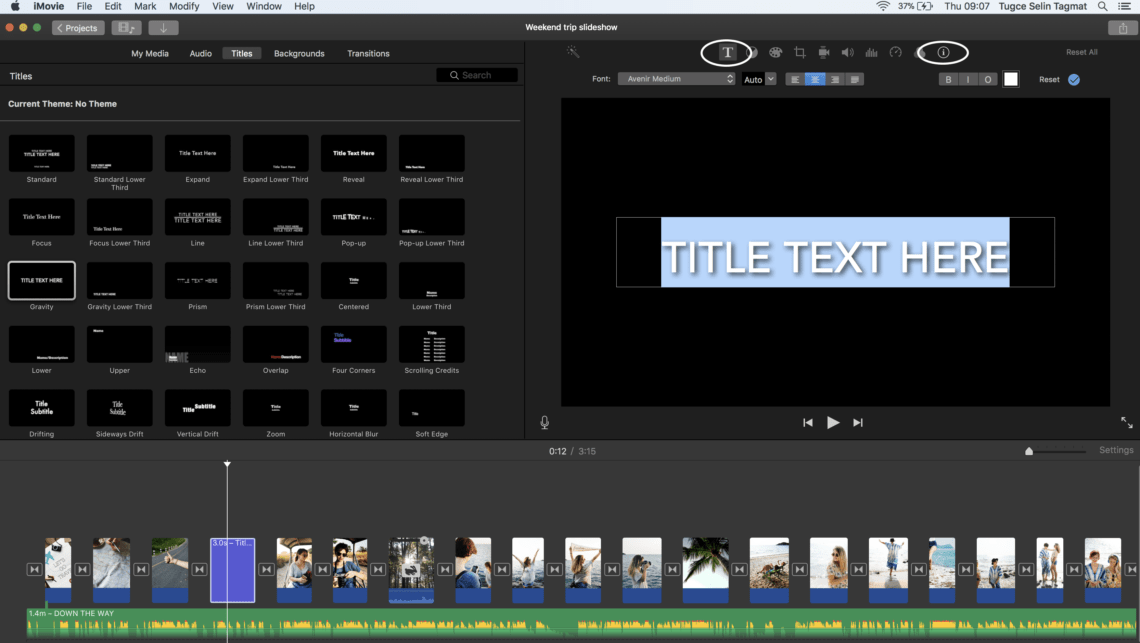Select the palm tree clip in timeline
1140x643 pixels.
(x=705, y=570)
